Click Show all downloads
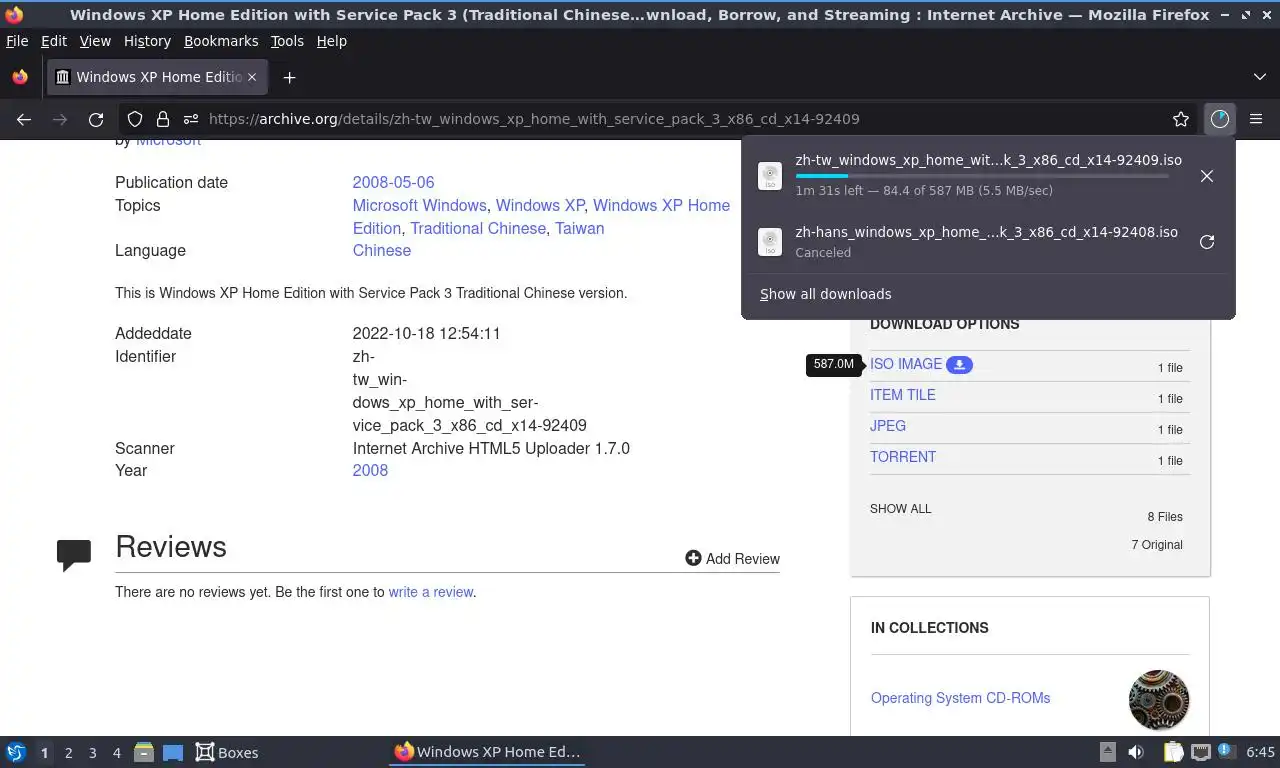Screen dimensions: 1280x768 point(825,294)
